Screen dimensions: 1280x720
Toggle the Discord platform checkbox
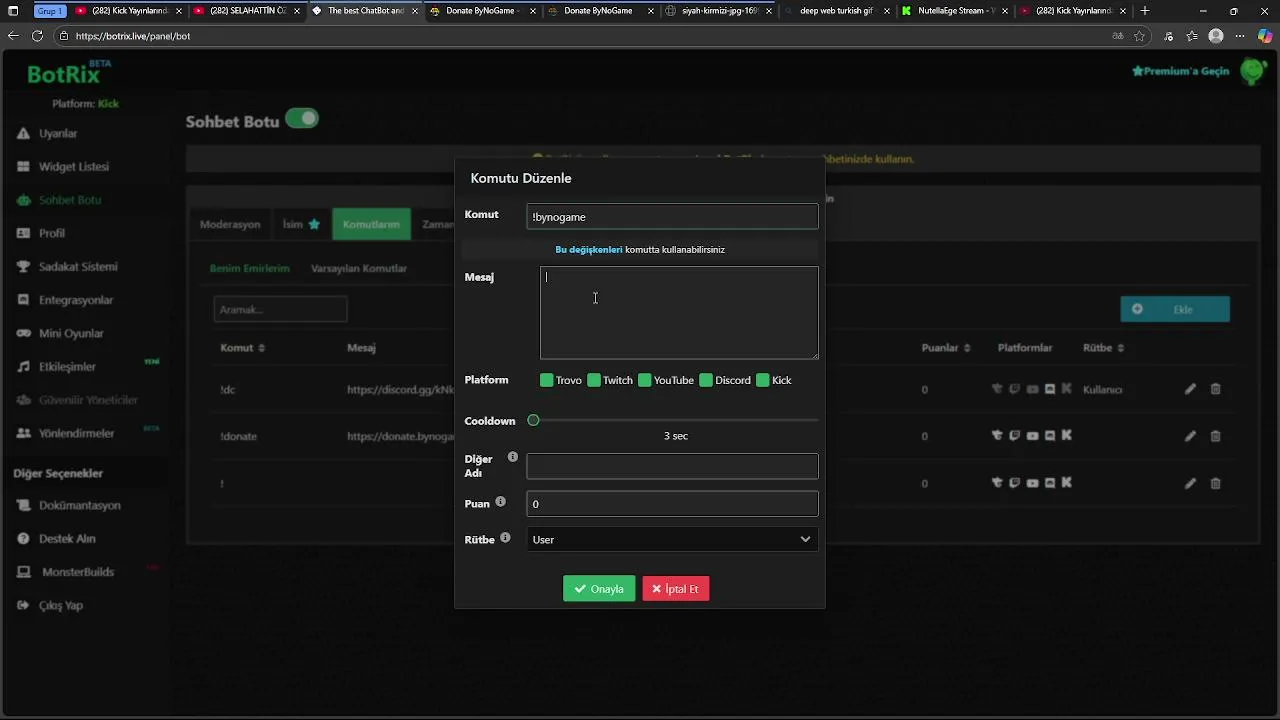pyautogui.click(x=706, y=380)
